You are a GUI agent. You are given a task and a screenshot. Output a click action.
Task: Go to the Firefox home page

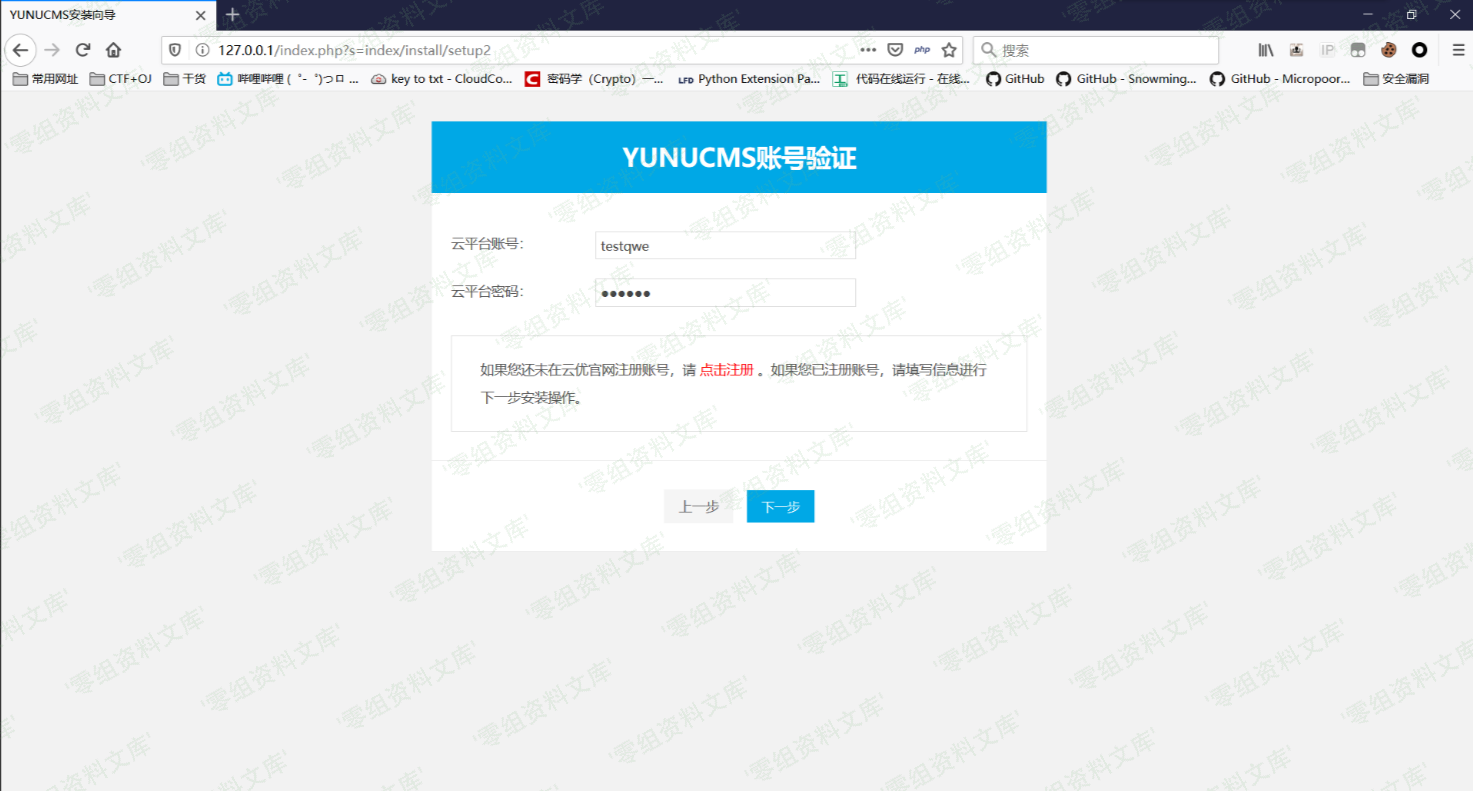pos(113,50)
